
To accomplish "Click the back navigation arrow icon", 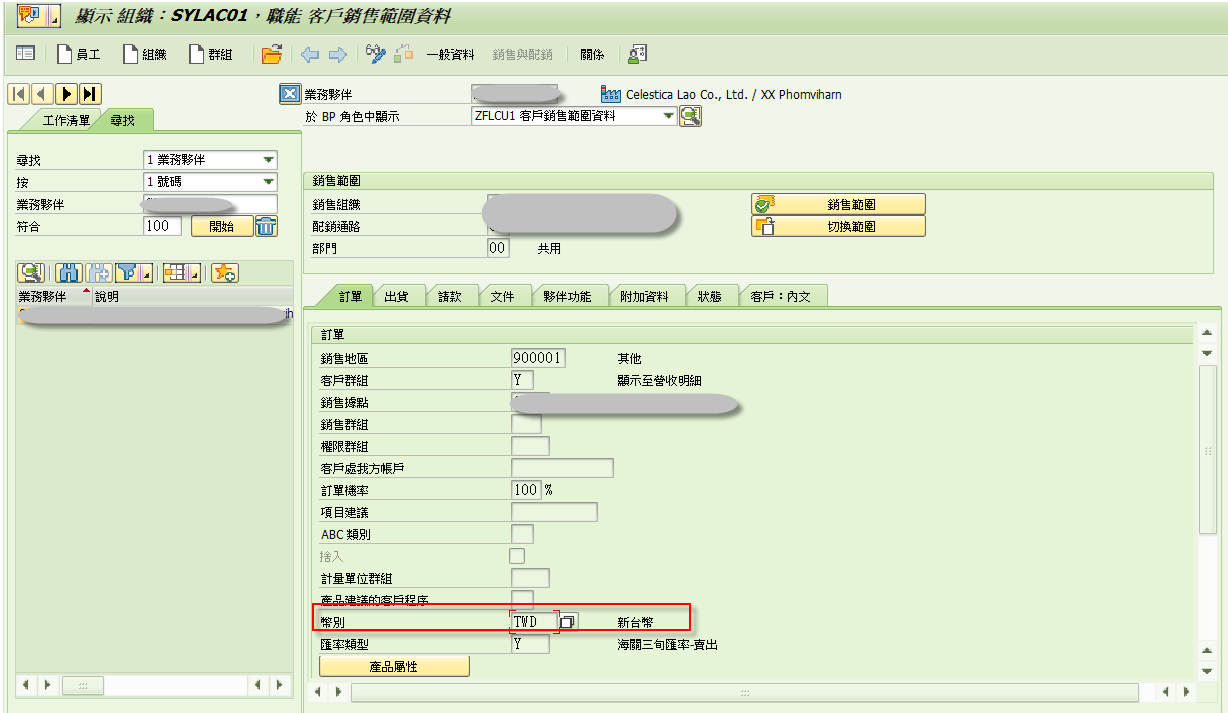I will point(308,54).
